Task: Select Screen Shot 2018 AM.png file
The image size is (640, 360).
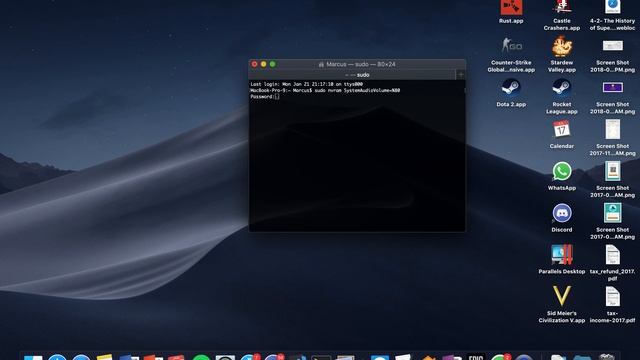Action: pyautogui.click(x=613, y=87)
